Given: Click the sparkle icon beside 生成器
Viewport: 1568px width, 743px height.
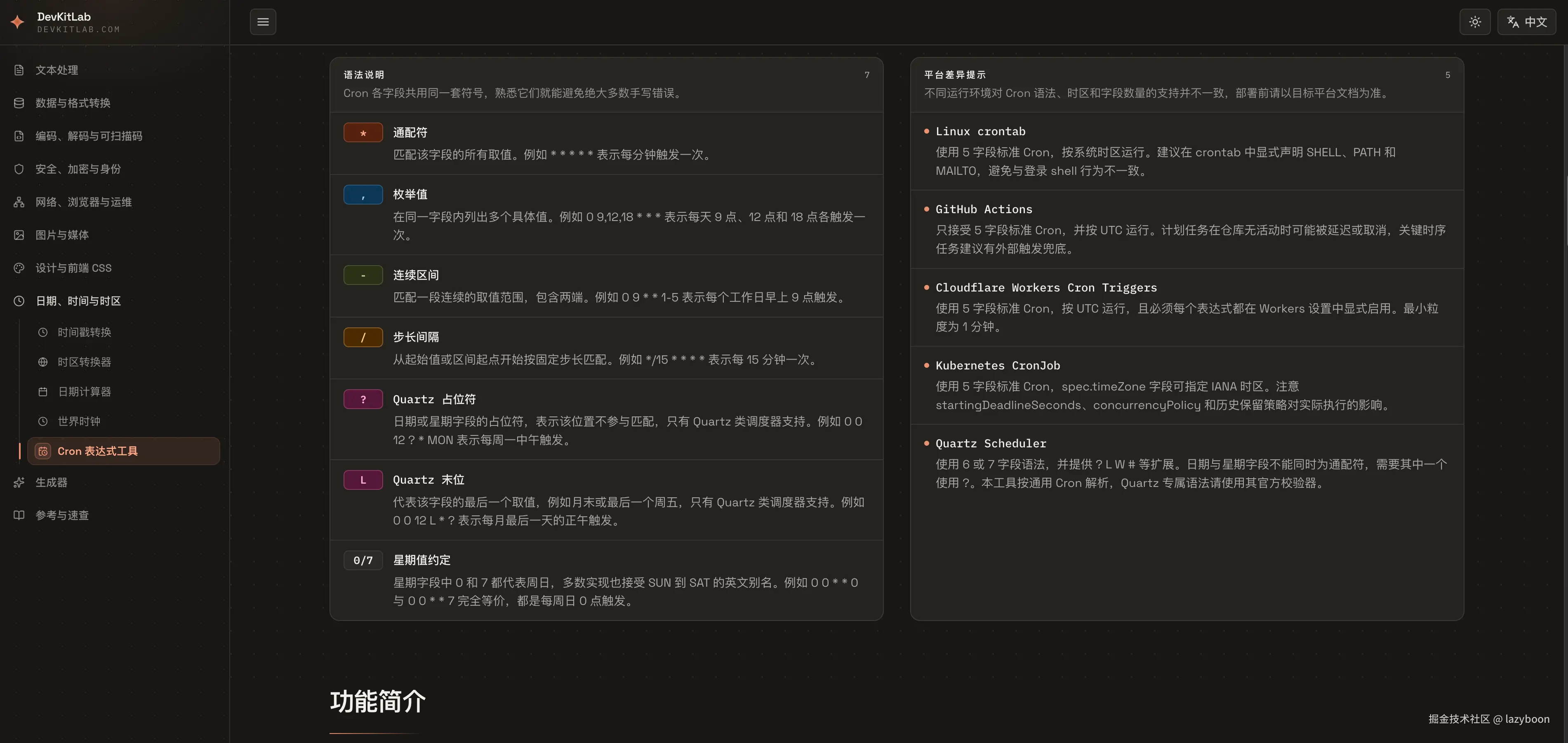Looking at the screenshot, I should tap(19, 482).
